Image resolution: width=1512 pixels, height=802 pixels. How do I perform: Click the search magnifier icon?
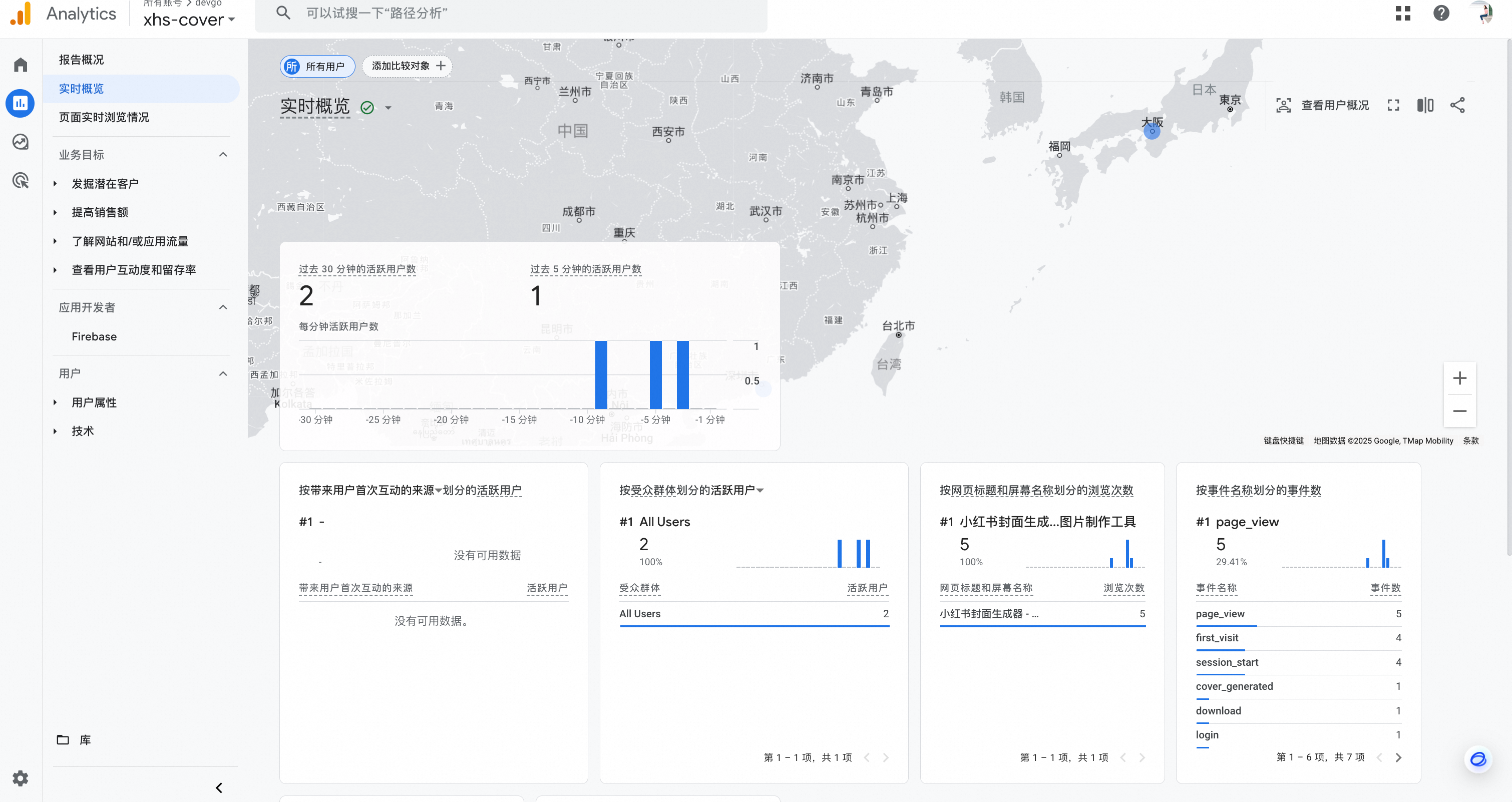point(283,13)
